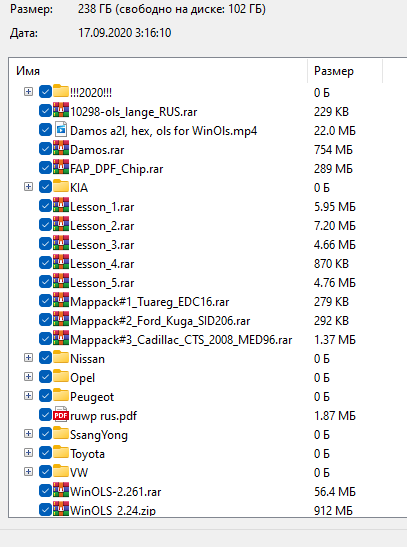Select the Damos.rar file name

click(97, 150)
